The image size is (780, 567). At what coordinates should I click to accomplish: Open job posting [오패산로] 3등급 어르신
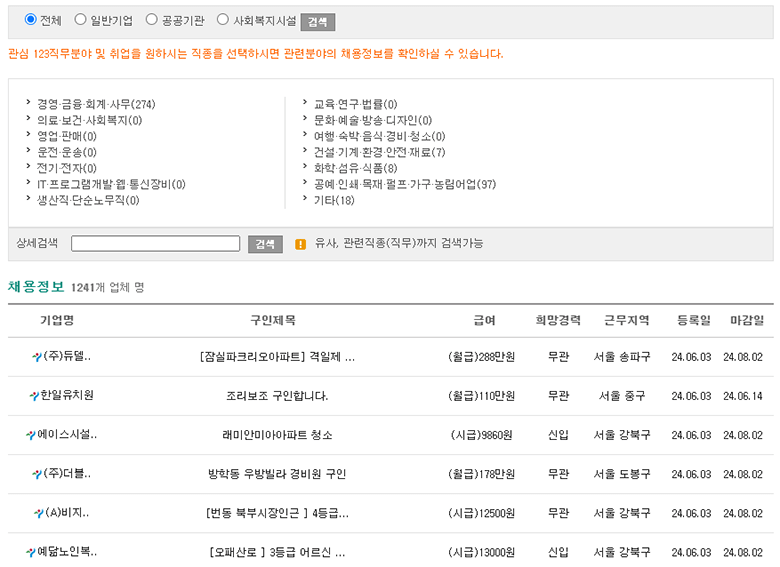point(277,552)
